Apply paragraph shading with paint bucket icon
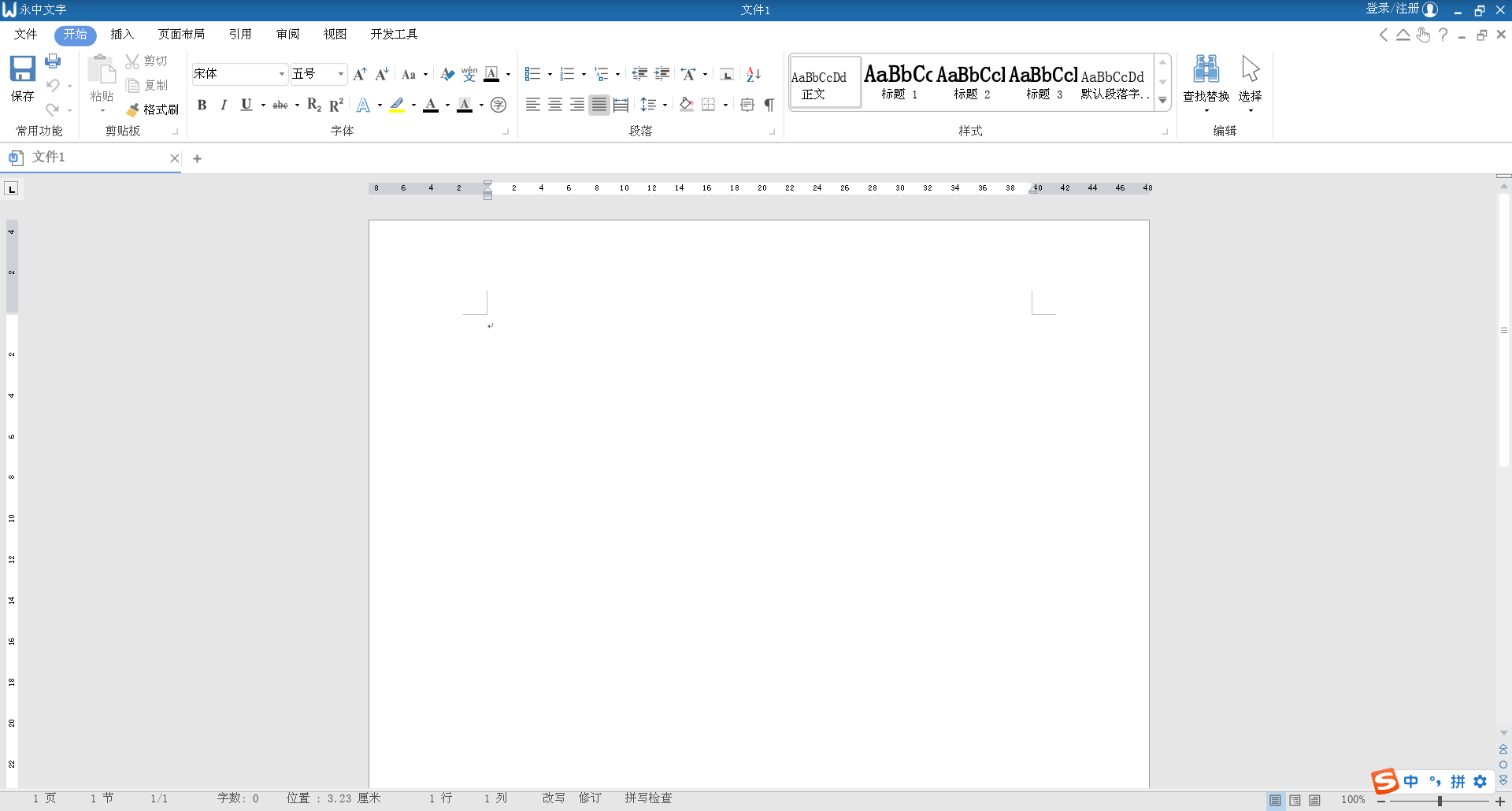The image size is (1512, 811). pos(685,104)
